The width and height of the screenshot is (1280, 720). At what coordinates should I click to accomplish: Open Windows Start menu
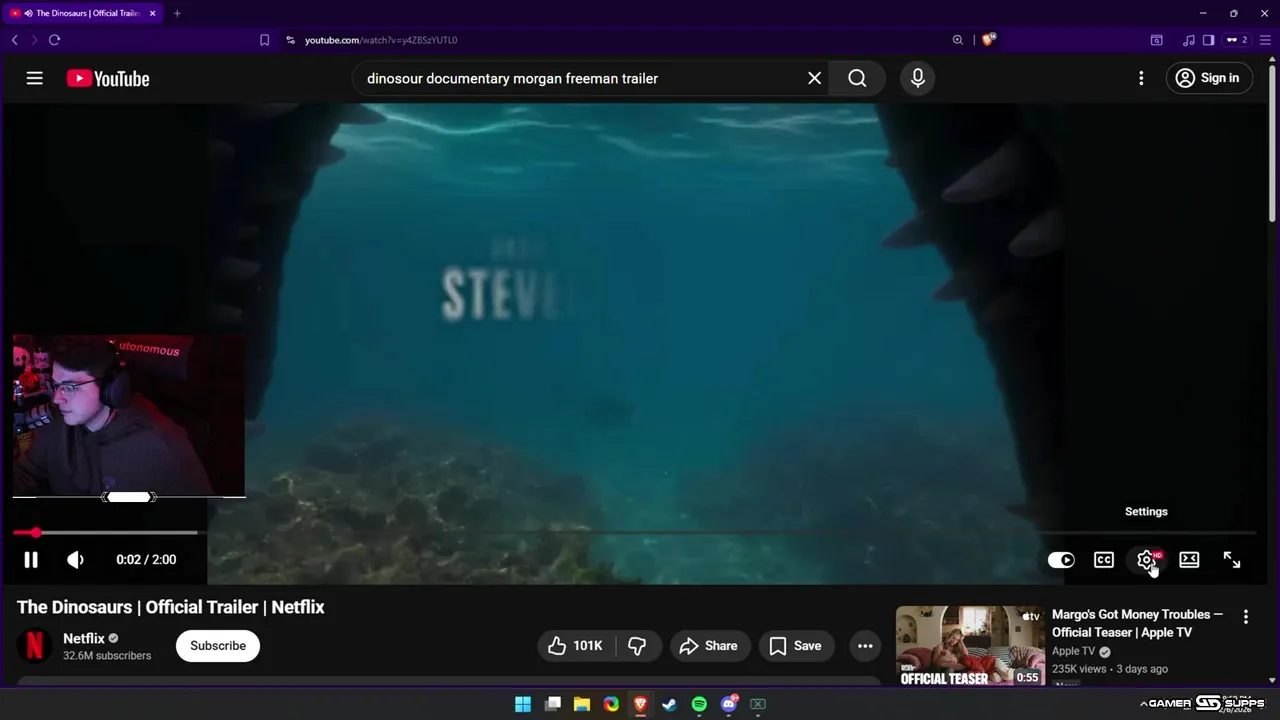[523, 704]
